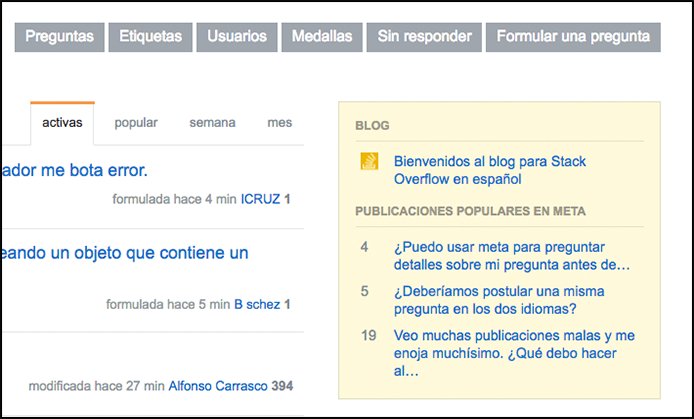Visit user ICRUZ profile
694x419 pixels.
[x=260, y=200]
